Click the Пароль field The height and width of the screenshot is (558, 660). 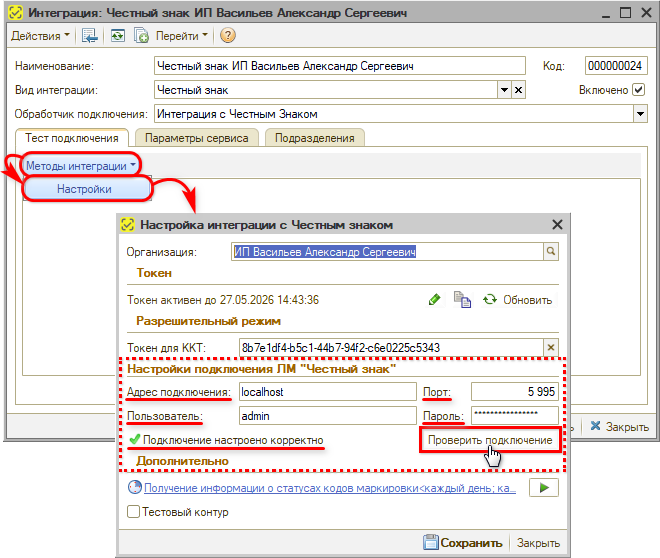pyautogui.click(x=514, y=416)
